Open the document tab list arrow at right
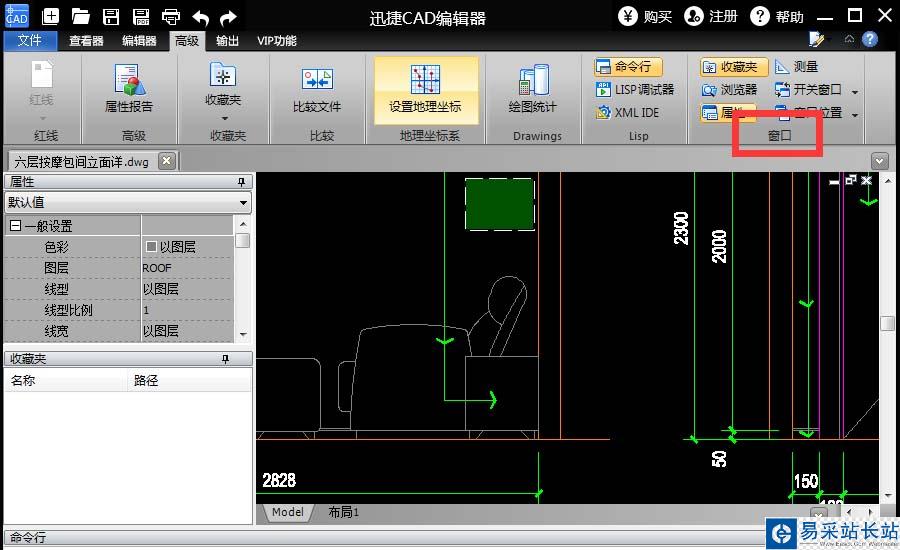The width and height of the screenshot is (900, 550). click(879, 161)
